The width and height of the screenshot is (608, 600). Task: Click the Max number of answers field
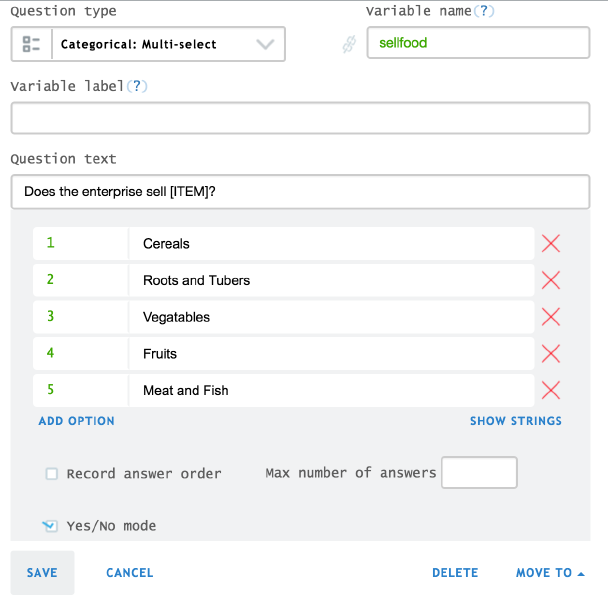pyautogui.click(x=479, y=473)
